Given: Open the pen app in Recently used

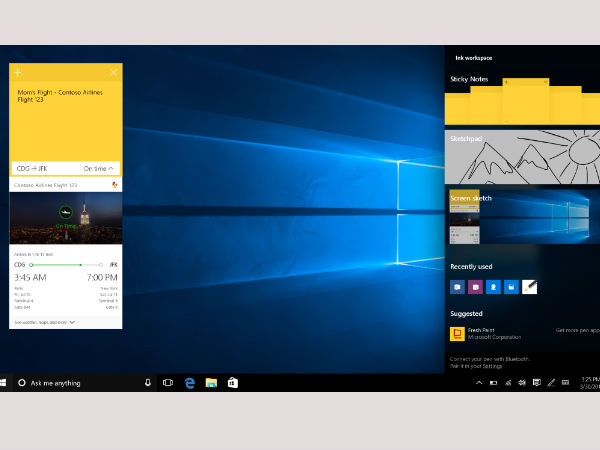Looking at the screenshot, I should coord(529,287).
